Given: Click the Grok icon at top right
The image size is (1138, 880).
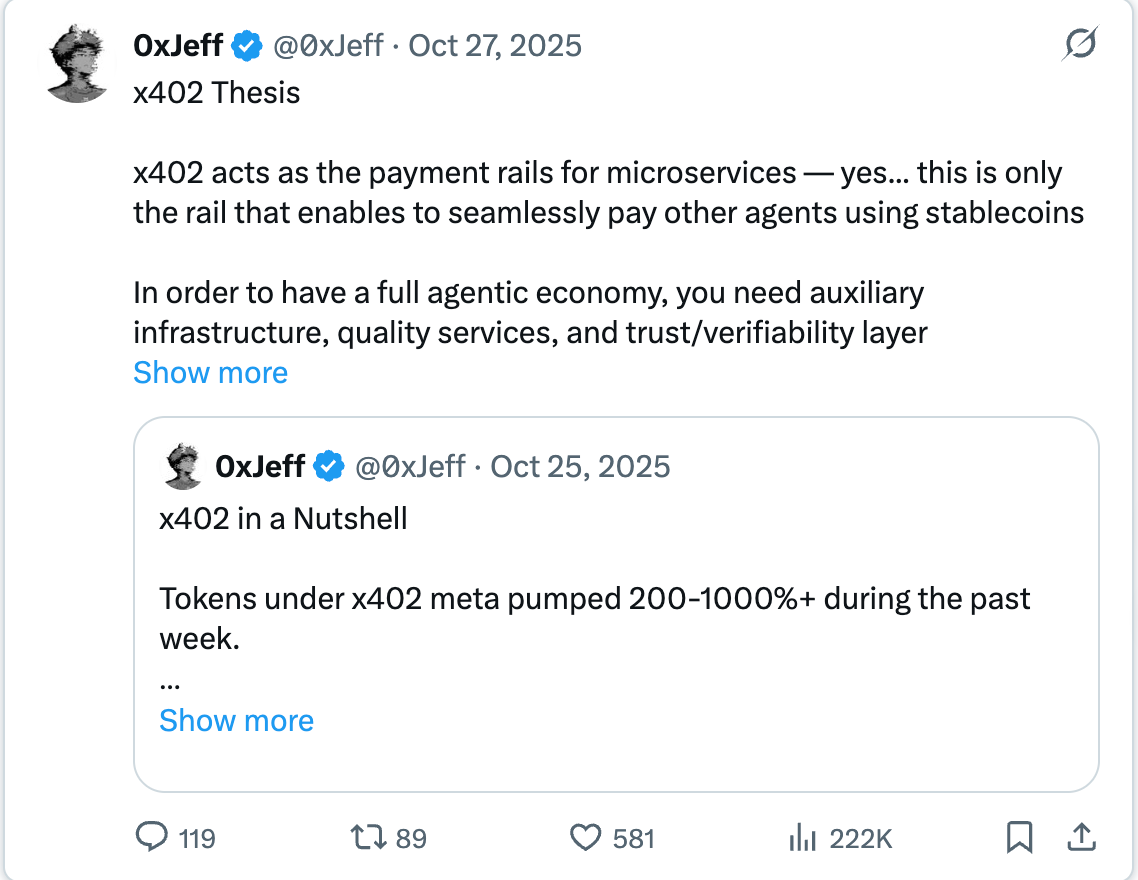Looking at the screenshot, I should (x=1081, y=45).
